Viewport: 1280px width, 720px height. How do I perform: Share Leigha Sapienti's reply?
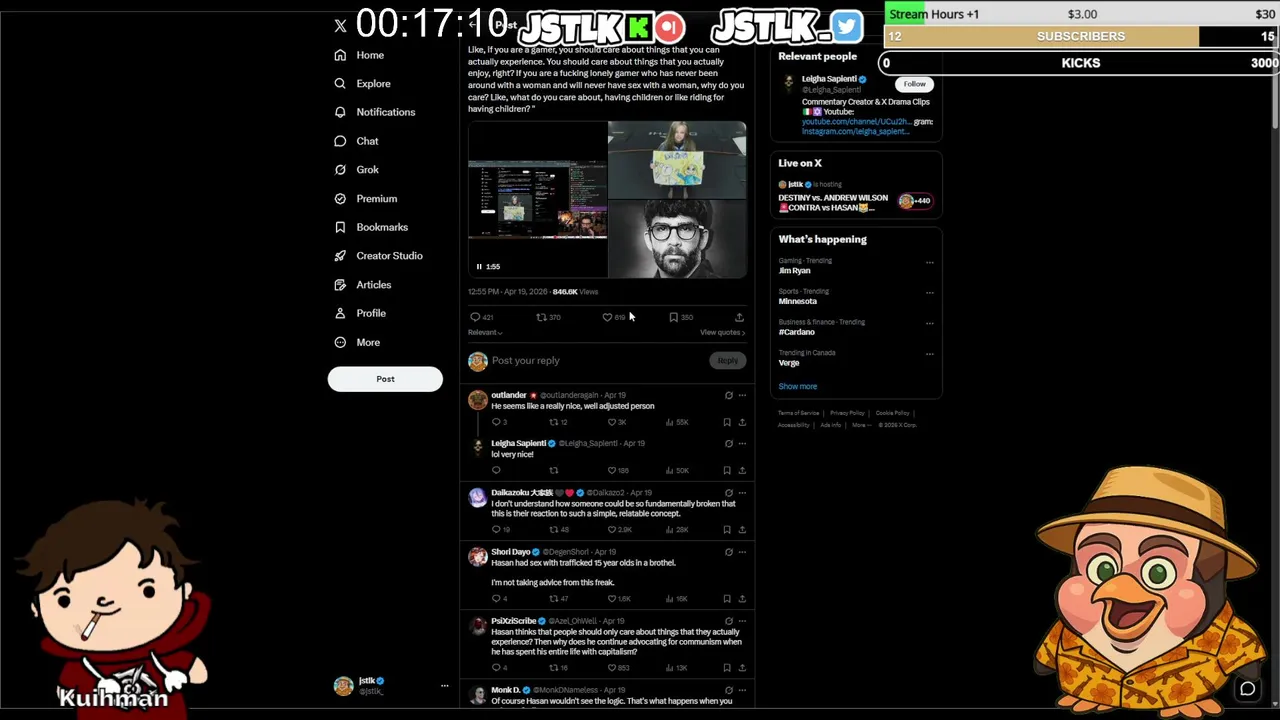coord(742,470)
